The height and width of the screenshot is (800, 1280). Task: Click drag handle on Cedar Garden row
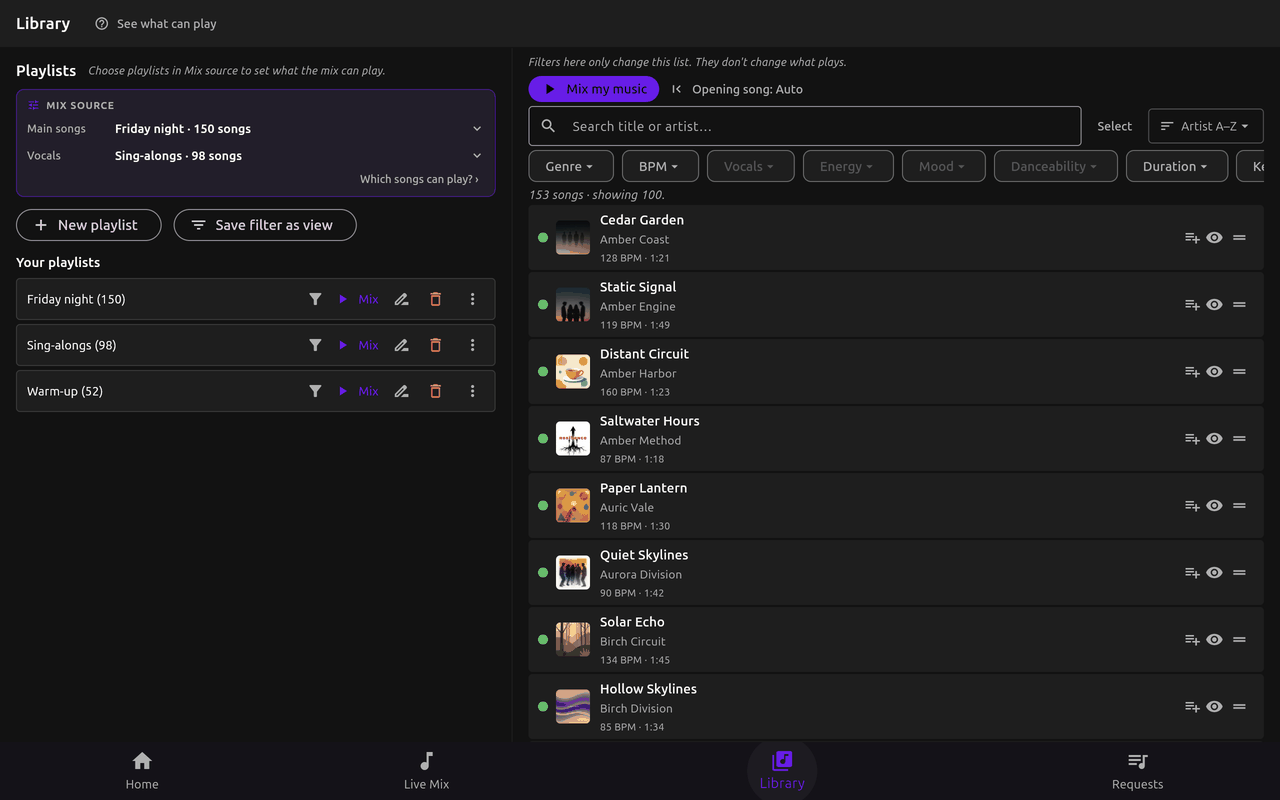(x=1239, y=238)
